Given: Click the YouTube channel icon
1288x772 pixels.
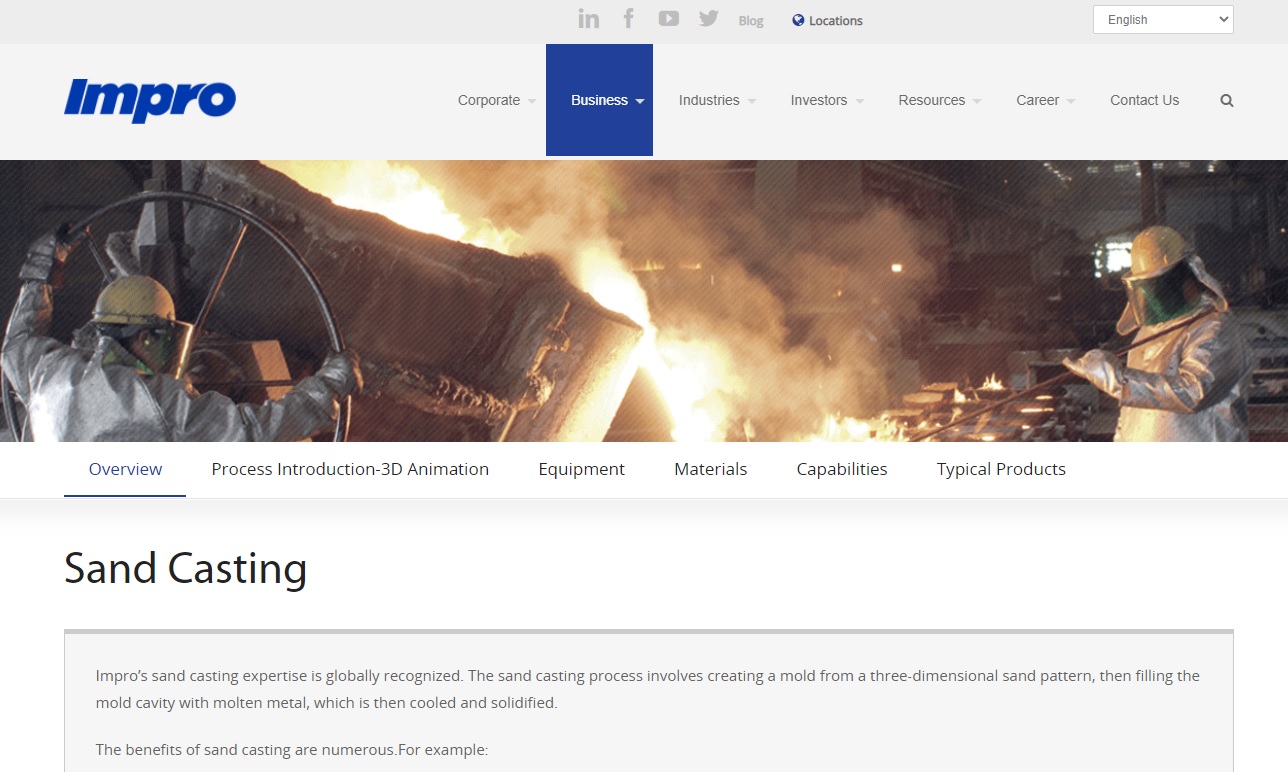Looking at the screenshot, I should pyautogui.click(x=668, y=18).
